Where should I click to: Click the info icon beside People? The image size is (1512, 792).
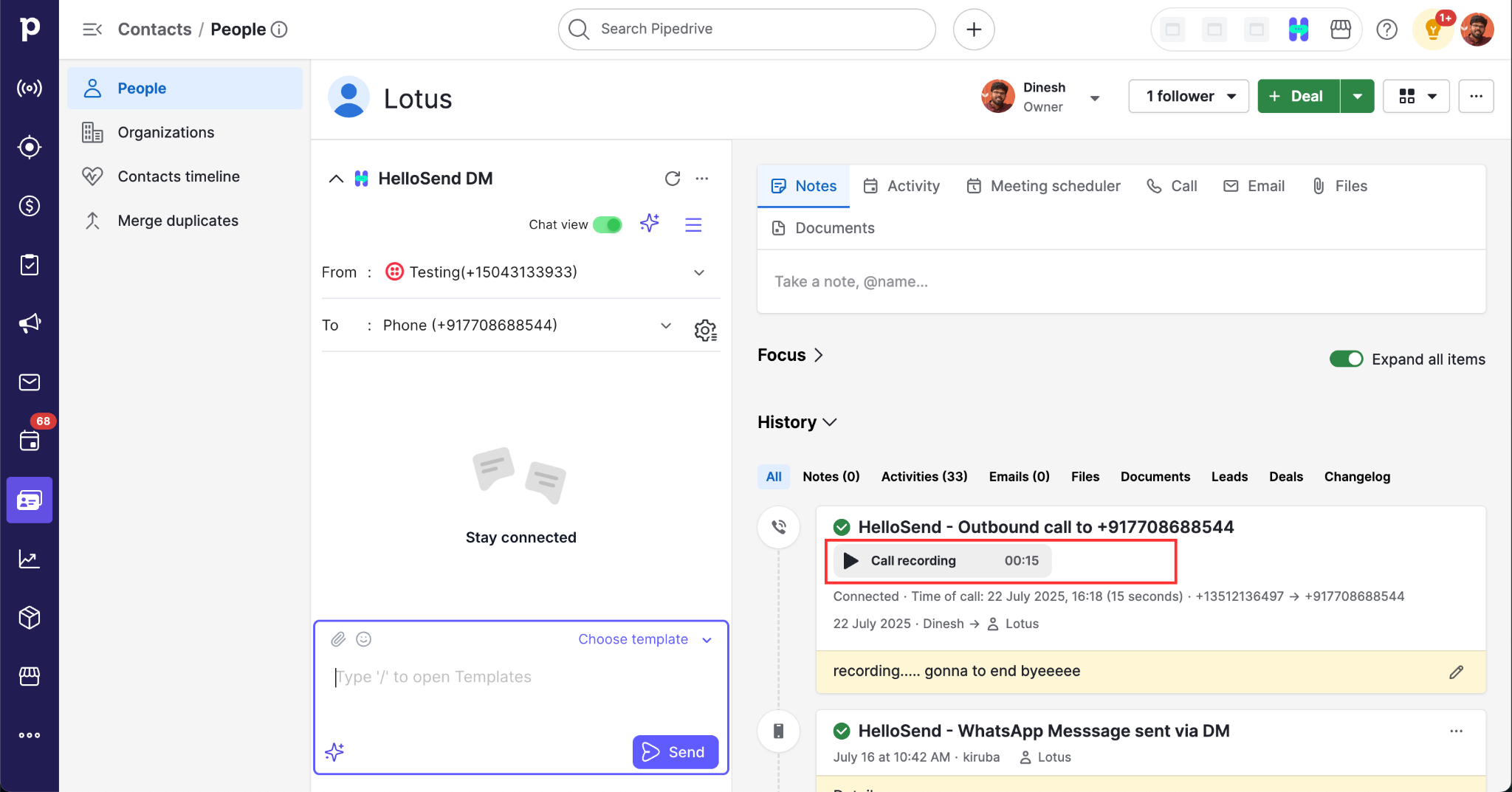click(x=279, y=30)
